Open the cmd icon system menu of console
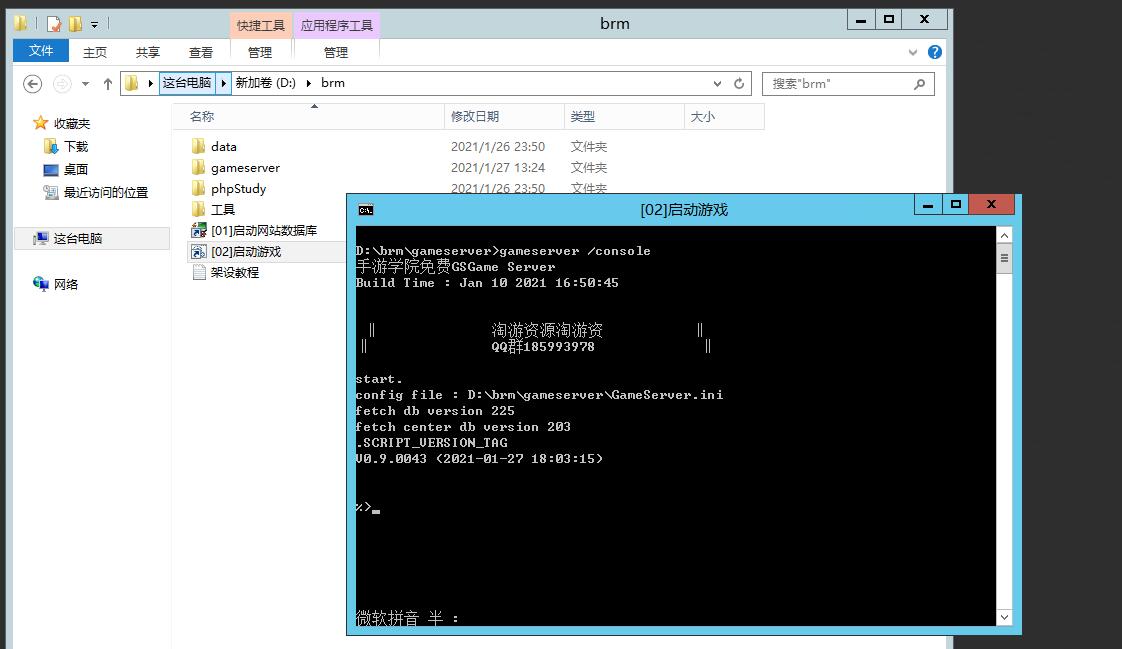Viewport: 1122px width, 649px height. tap(366, 210)
